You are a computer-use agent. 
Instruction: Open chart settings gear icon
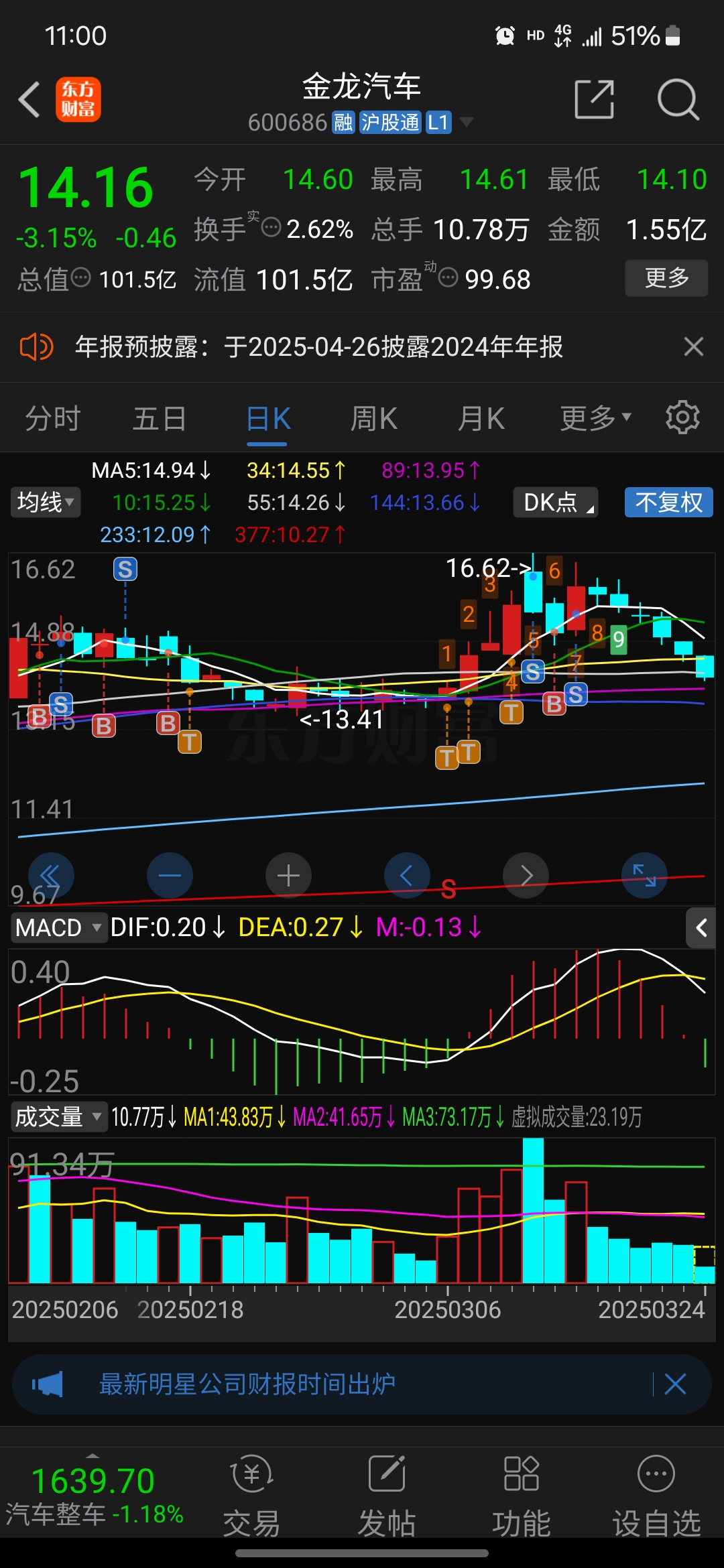pyautogui.click(x=682, y=417)
